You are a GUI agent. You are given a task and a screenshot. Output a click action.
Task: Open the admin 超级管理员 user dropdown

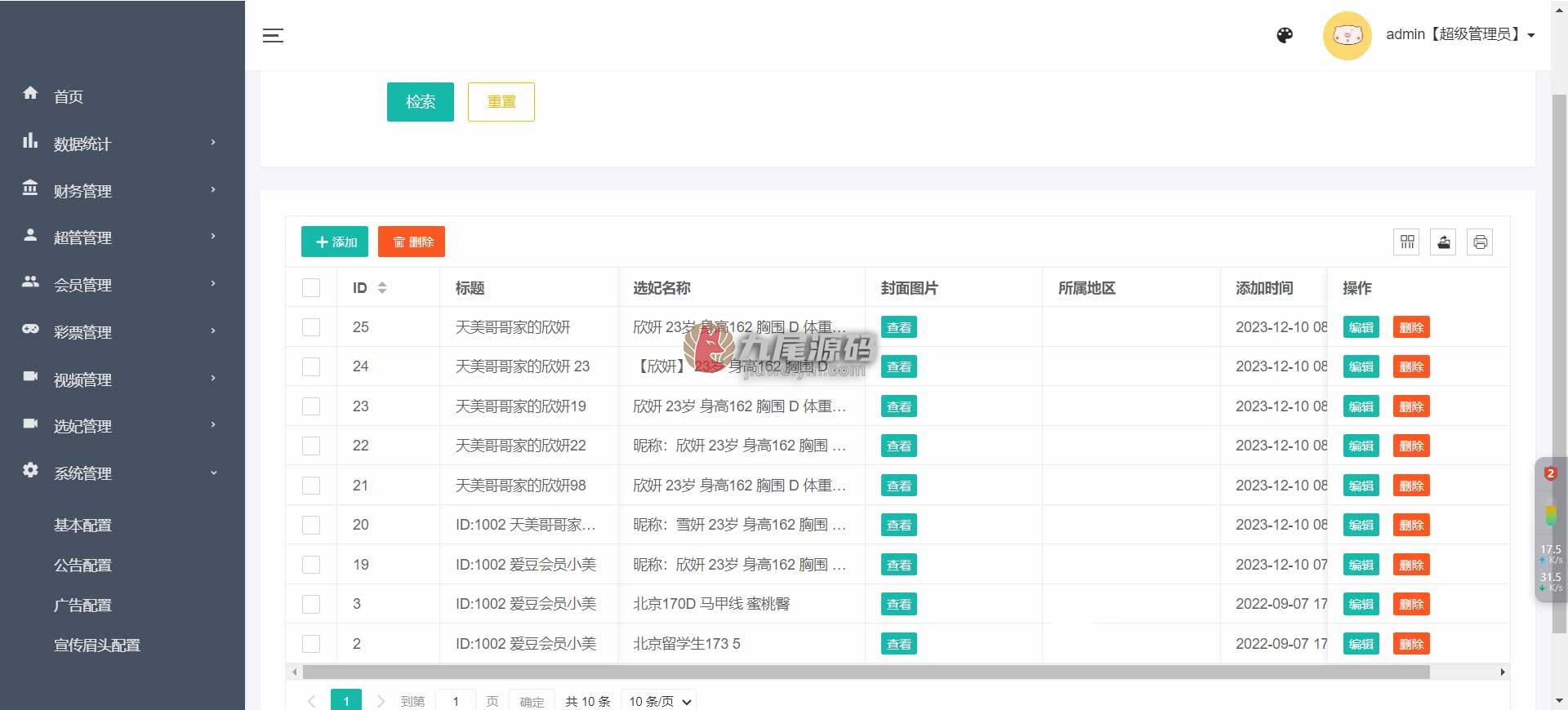coord(1461,34)
